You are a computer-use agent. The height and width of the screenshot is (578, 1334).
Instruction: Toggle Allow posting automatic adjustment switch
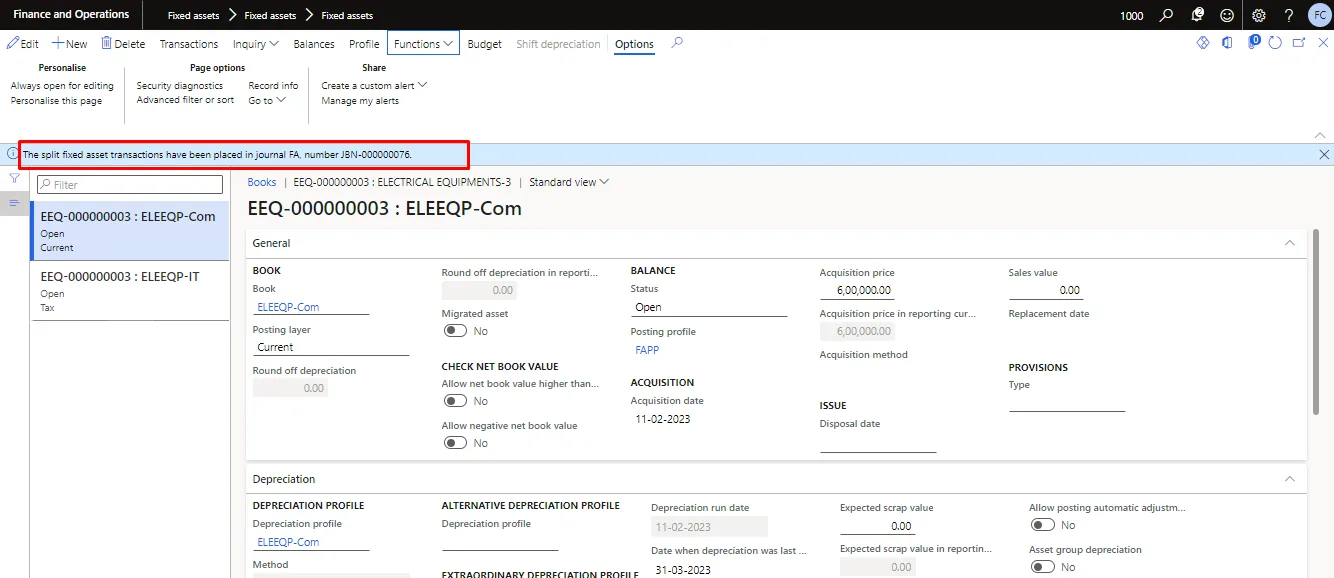point(1043,525)
